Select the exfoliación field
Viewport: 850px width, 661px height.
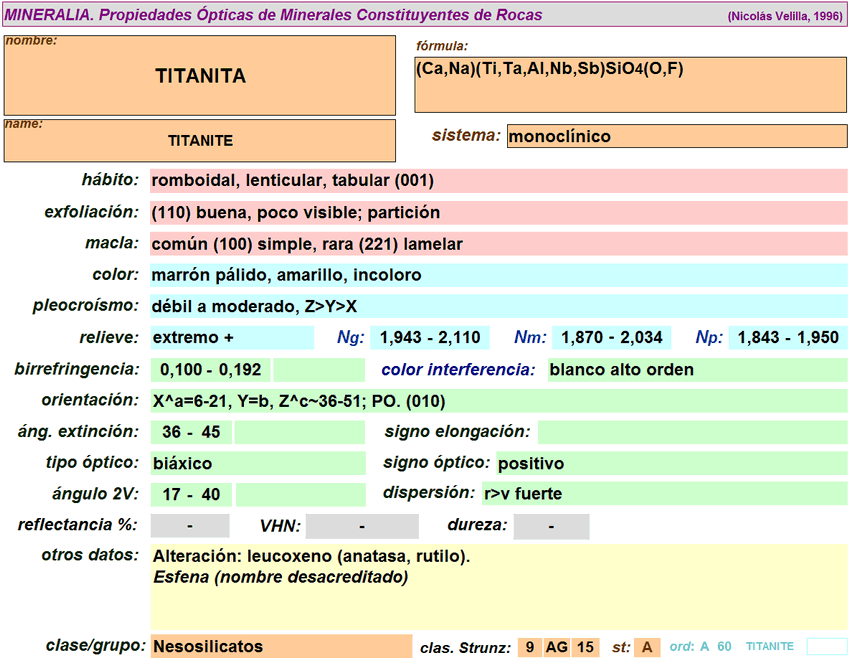[x=498, y=212]
